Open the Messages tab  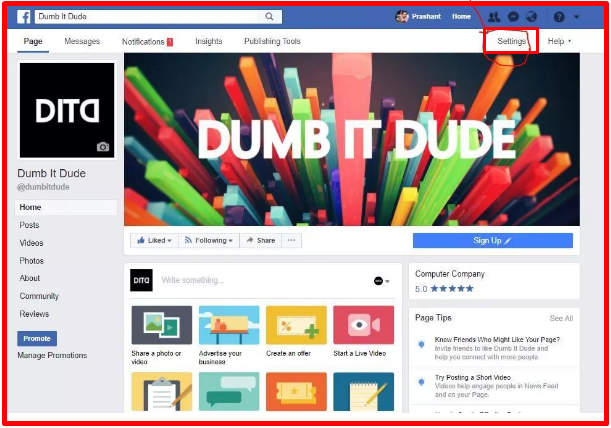82,41
